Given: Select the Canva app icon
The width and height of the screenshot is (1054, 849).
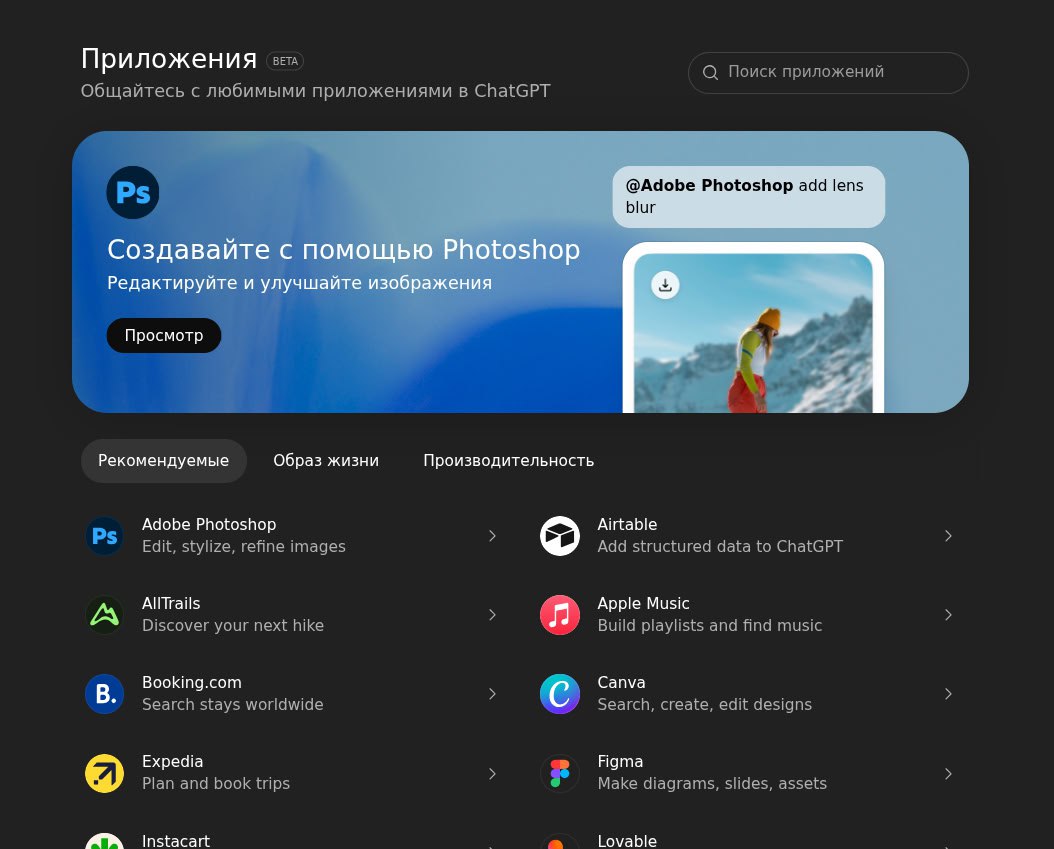Looking at the screenshot, I should tap(560, 694).
